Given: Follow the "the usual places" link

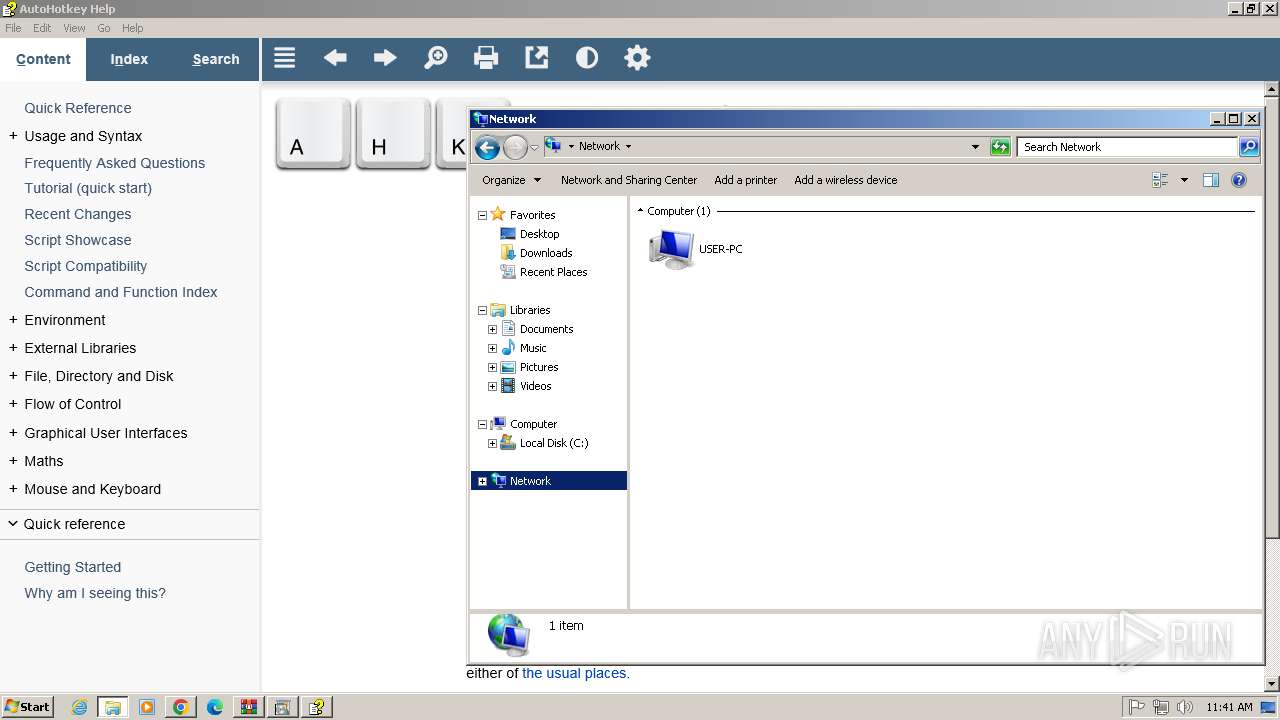Looking at the screenshot, I should 574,673.
